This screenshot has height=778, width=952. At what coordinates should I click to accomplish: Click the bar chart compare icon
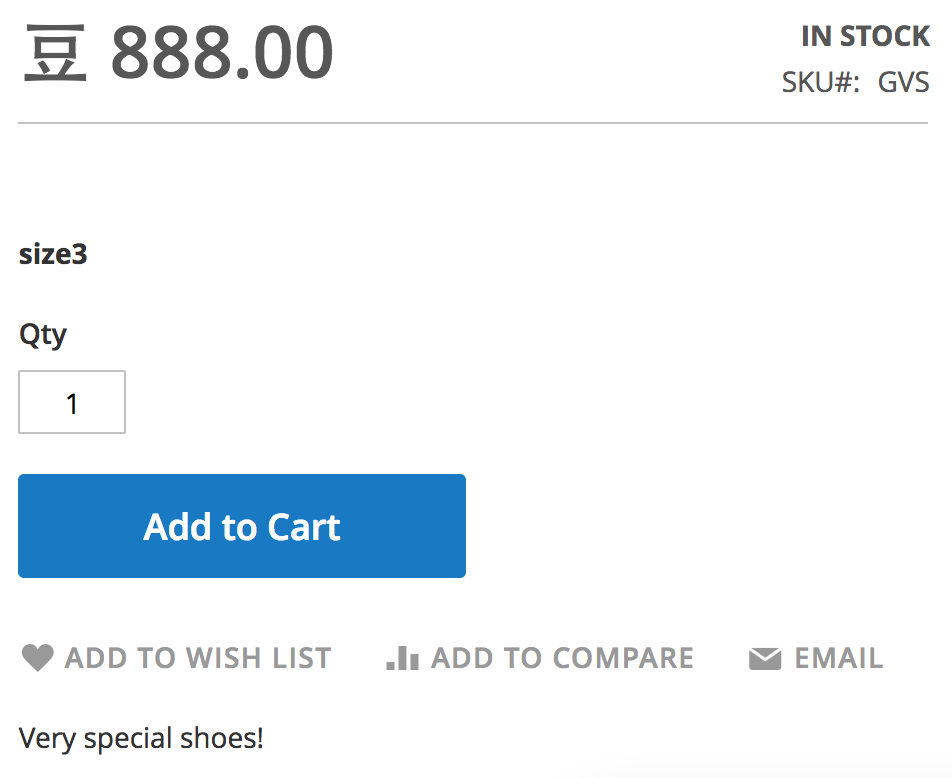click(x=402, y=658)
